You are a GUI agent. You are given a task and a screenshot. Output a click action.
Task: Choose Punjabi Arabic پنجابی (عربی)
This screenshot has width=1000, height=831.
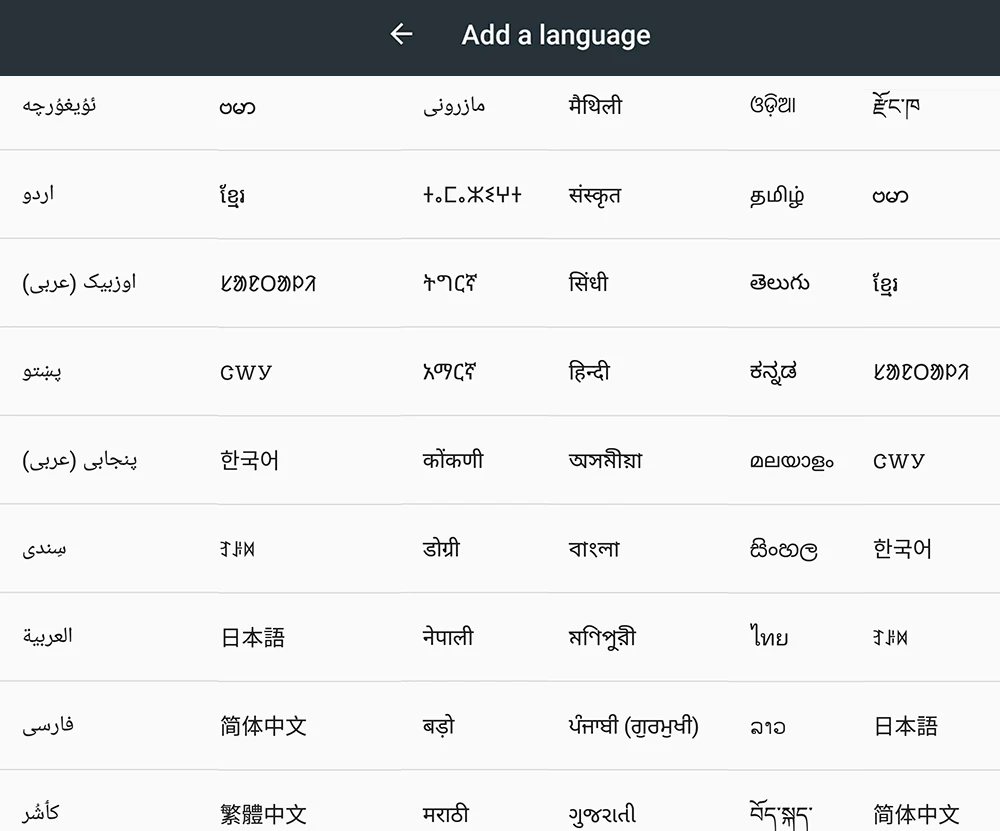pyautogui.click(x=80, y=460)
